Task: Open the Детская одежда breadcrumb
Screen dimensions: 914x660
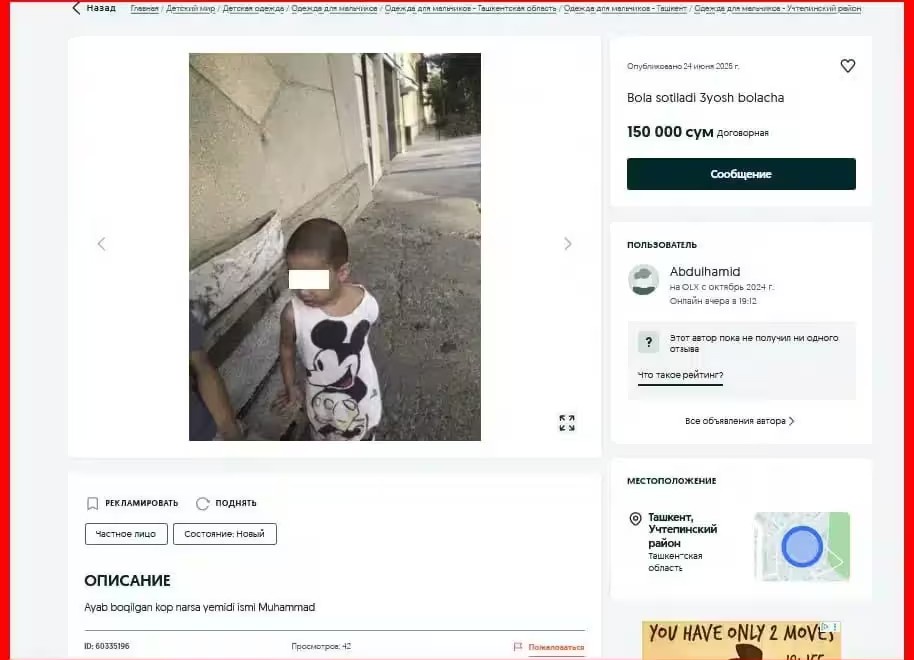Action: point(253,8)
